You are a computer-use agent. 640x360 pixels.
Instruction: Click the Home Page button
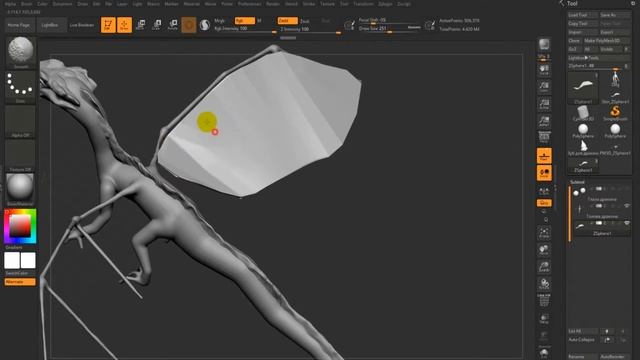pos(19,25)
